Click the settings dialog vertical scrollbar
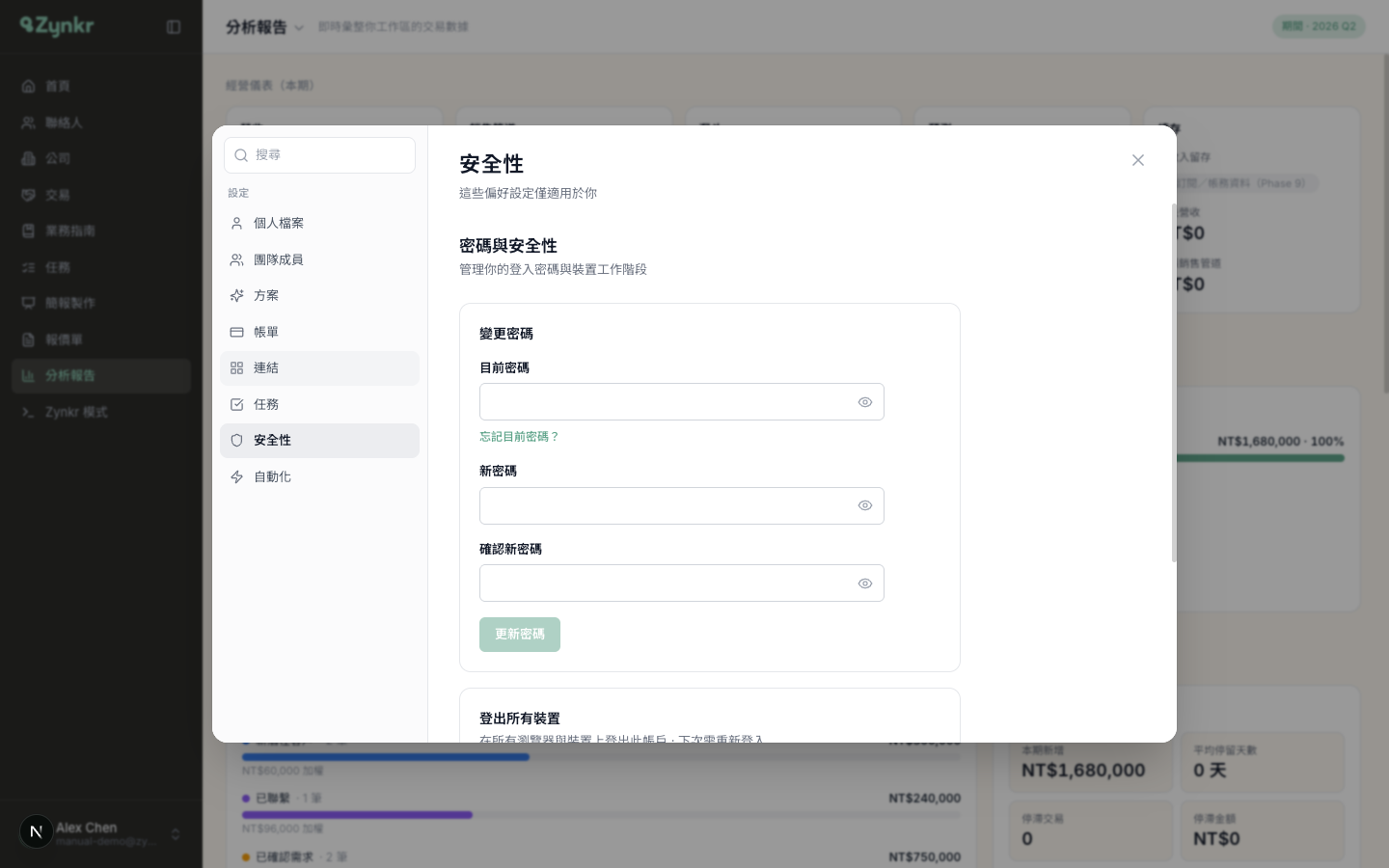Screen dimensions: 1389x868 pos(1174,382)
